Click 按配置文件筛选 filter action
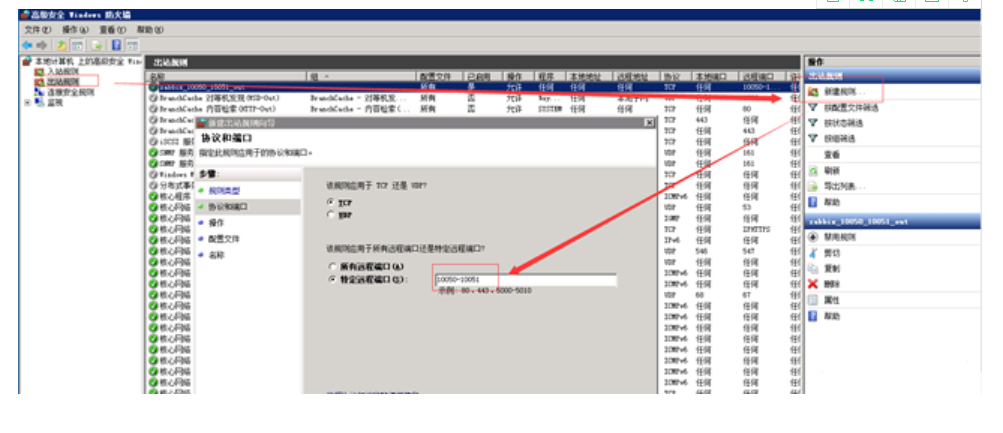 (851, 108)
